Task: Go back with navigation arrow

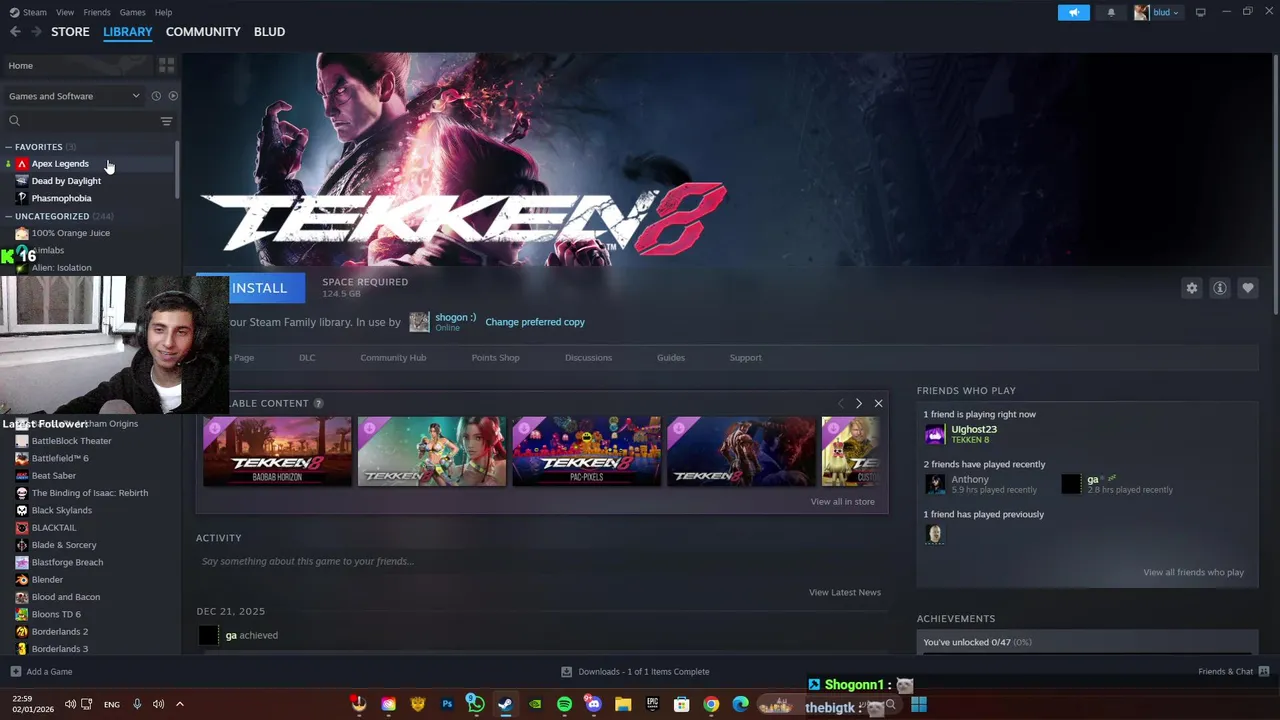Action: pyautogui.click(x=15, y=32)
